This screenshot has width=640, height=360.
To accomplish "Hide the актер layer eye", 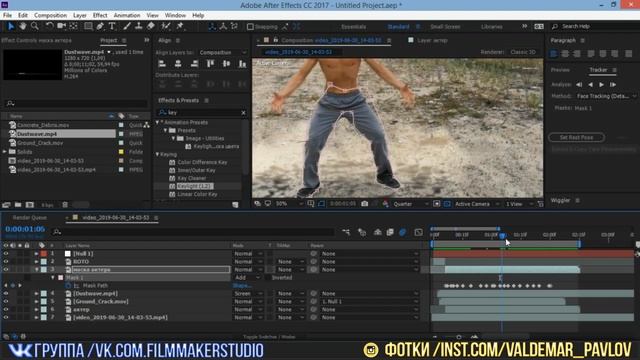I will click(6, 309).
